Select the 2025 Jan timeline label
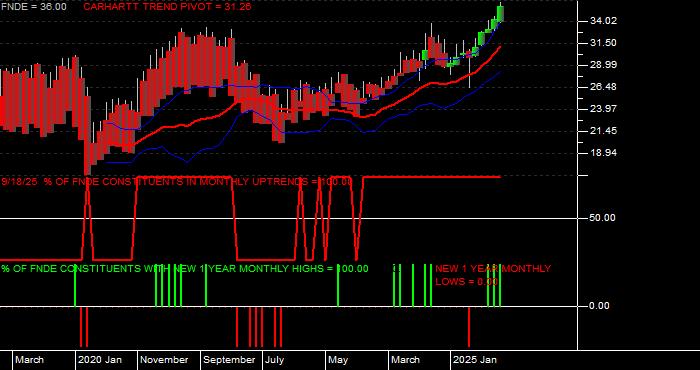This screenshot has width=700, height=370. point(475,360)
